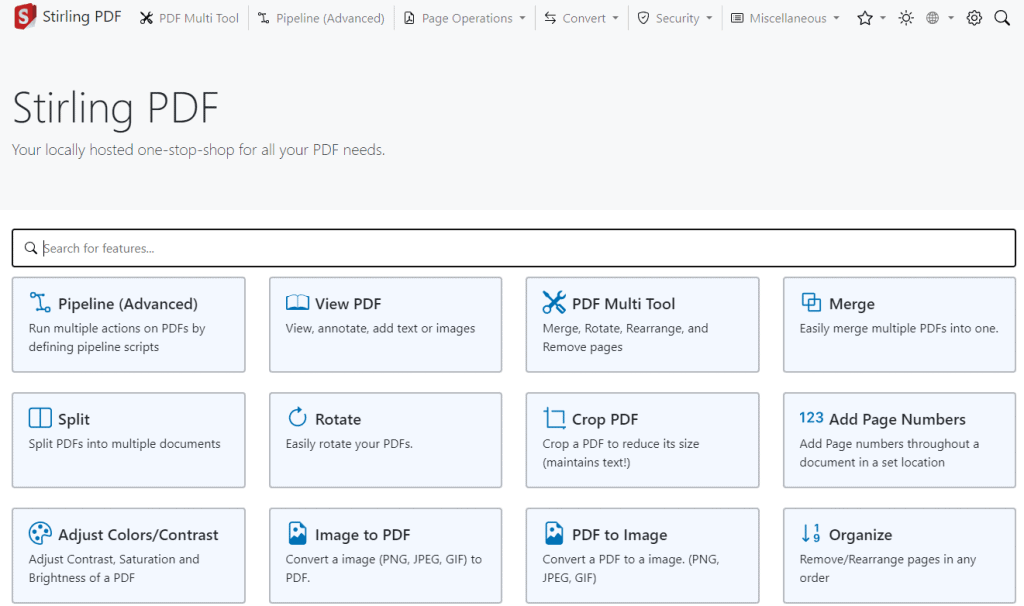The height and width of the screenshot is (606, 1024).
Task: Click the Crop PDF icon
Action: point(554,419)
